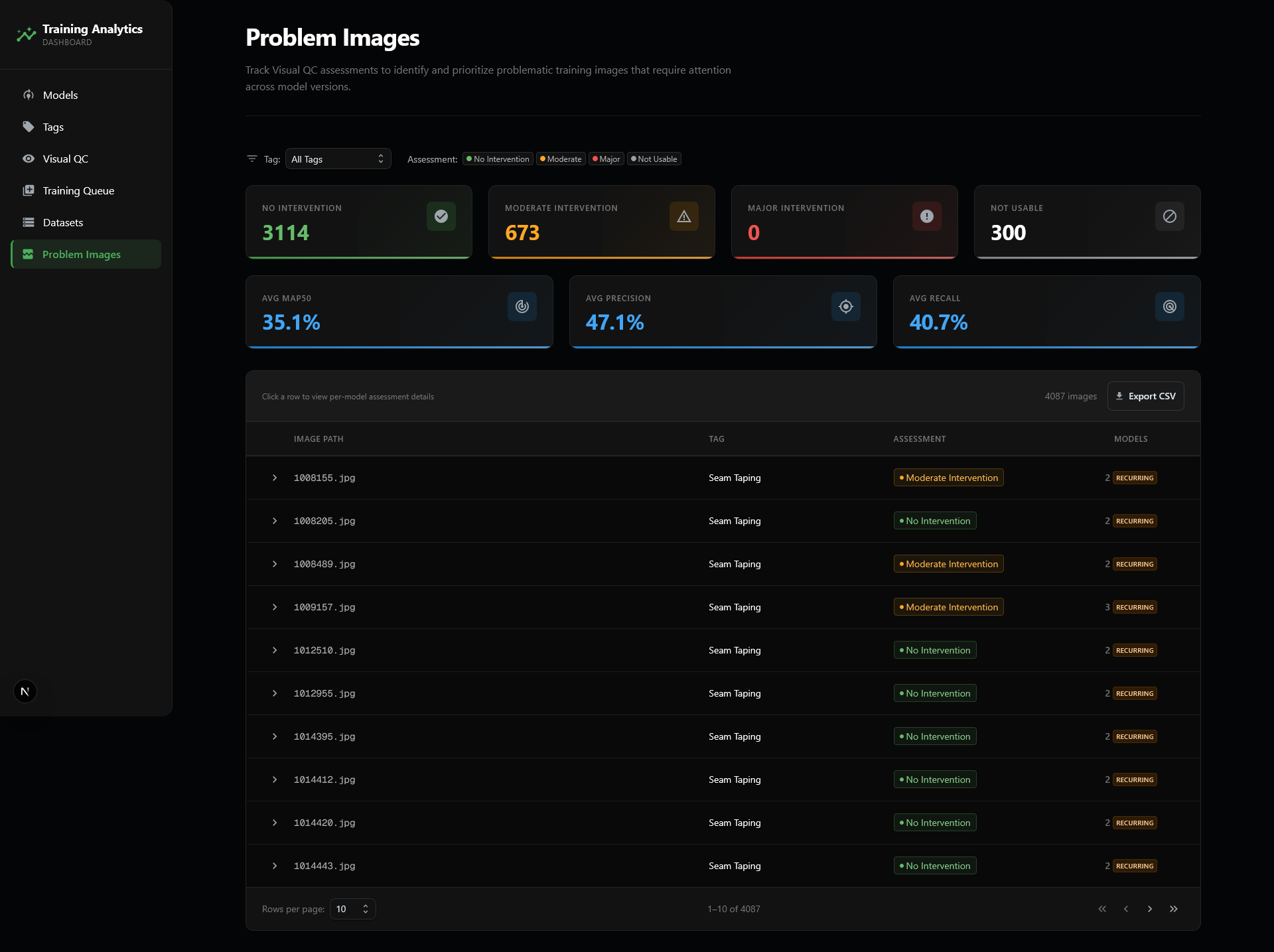The width and height of the screenshot is (1274, 952).
Task: Click Moderate Intervention badge for 1008155.jpg
Action: tap(949, 478)
